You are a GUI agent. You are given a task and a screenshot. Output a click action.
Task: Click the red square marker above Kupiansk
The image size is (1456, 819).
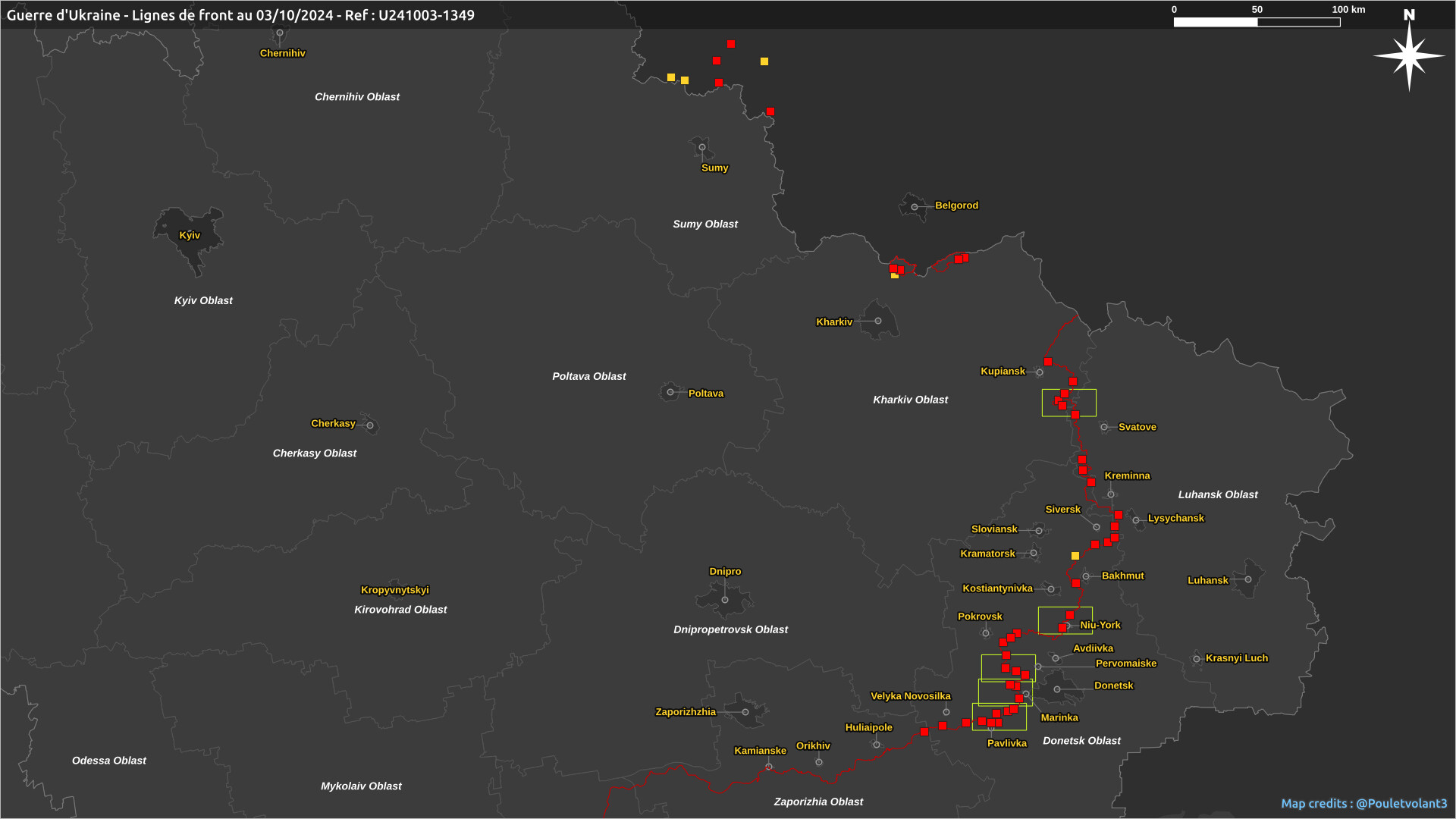(1048, 362)
